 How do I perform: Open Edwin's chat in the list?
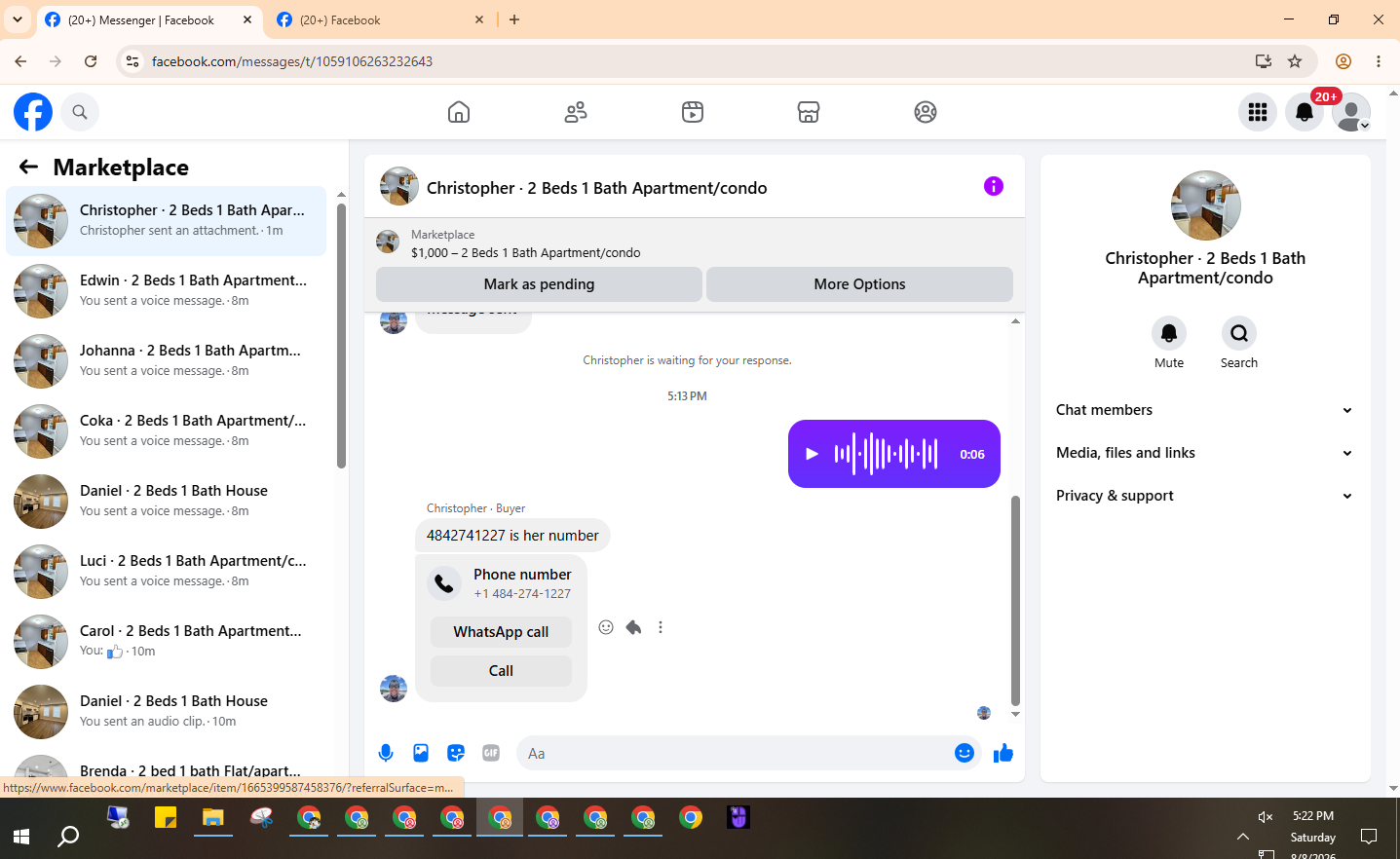pos(167,291)
